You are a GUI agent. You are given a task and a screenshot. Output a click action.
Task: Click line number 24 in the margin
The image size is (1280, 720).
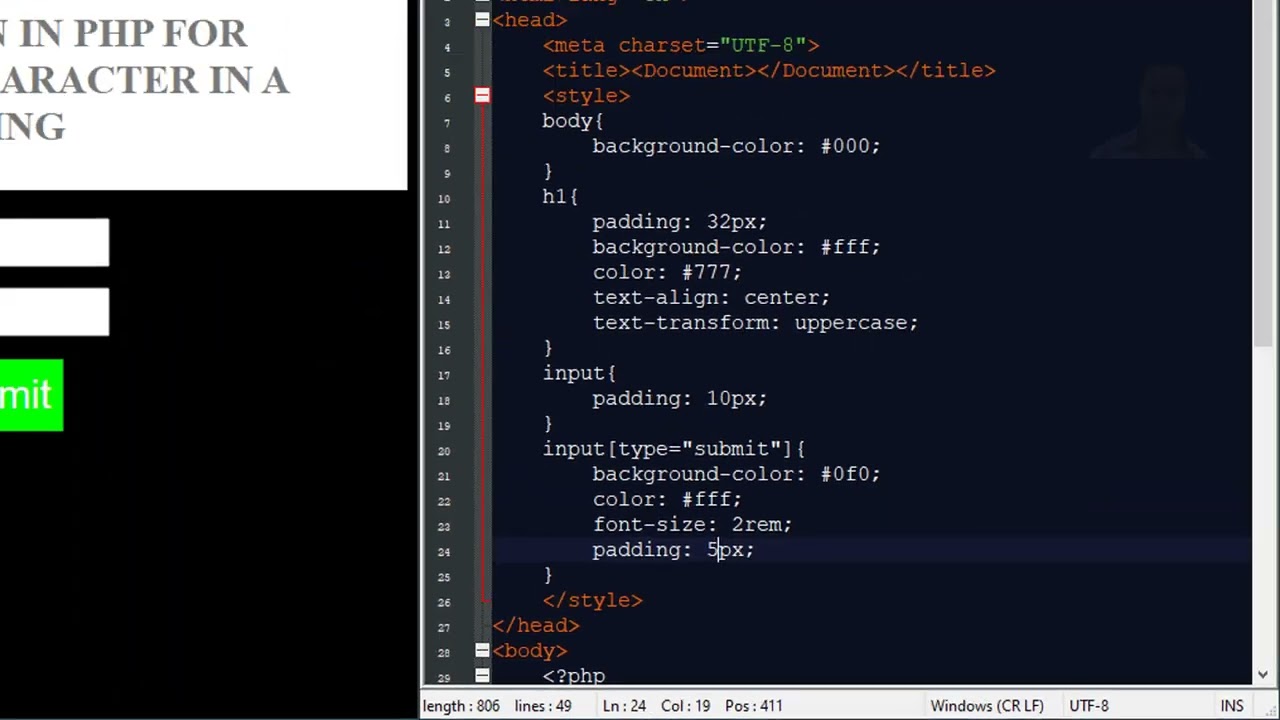click(443, 551)
